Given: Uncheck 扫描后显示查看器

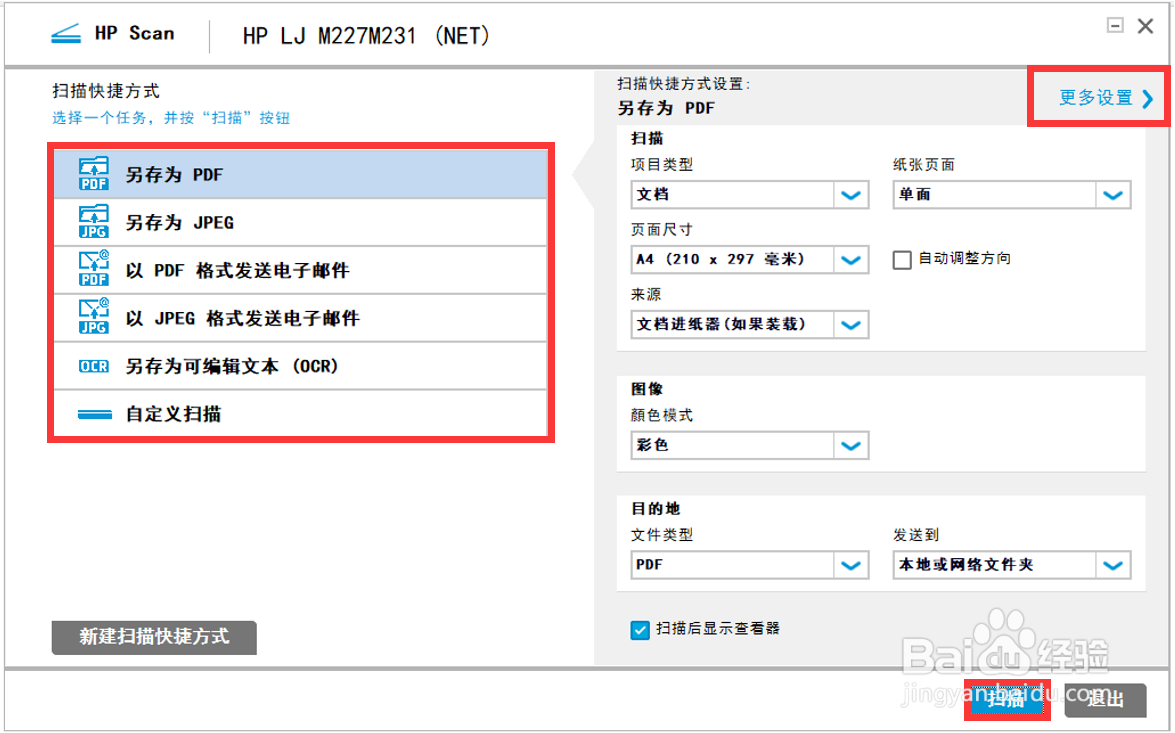Looking at the screenshot, I should 640,630.
